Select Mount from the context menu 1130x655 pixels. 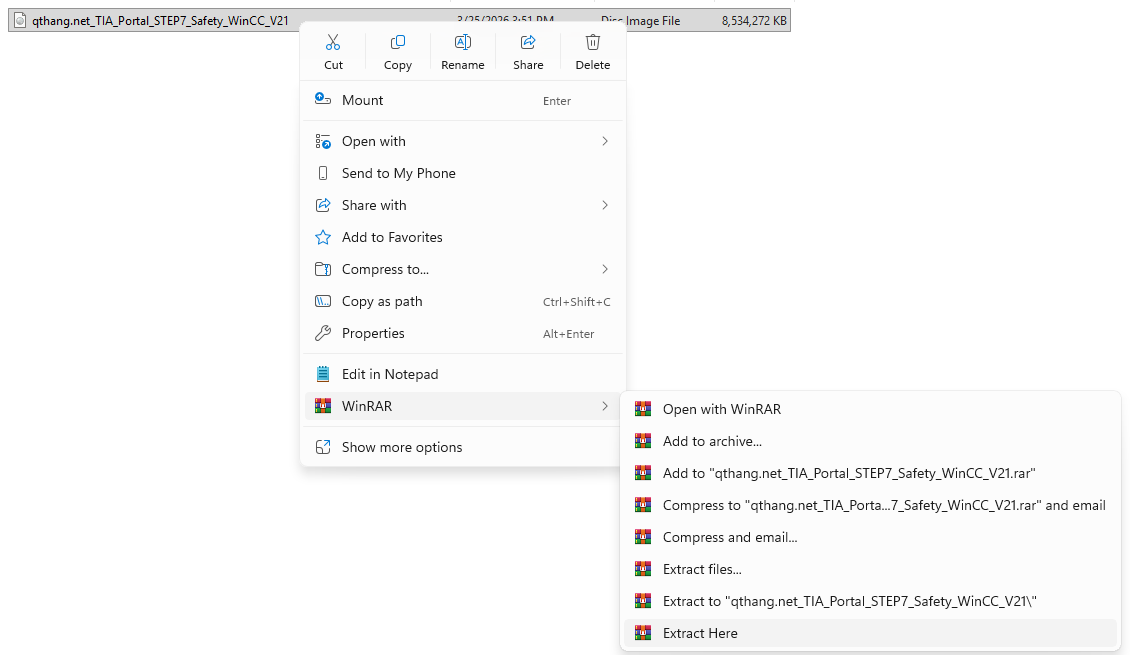[363, 100]
